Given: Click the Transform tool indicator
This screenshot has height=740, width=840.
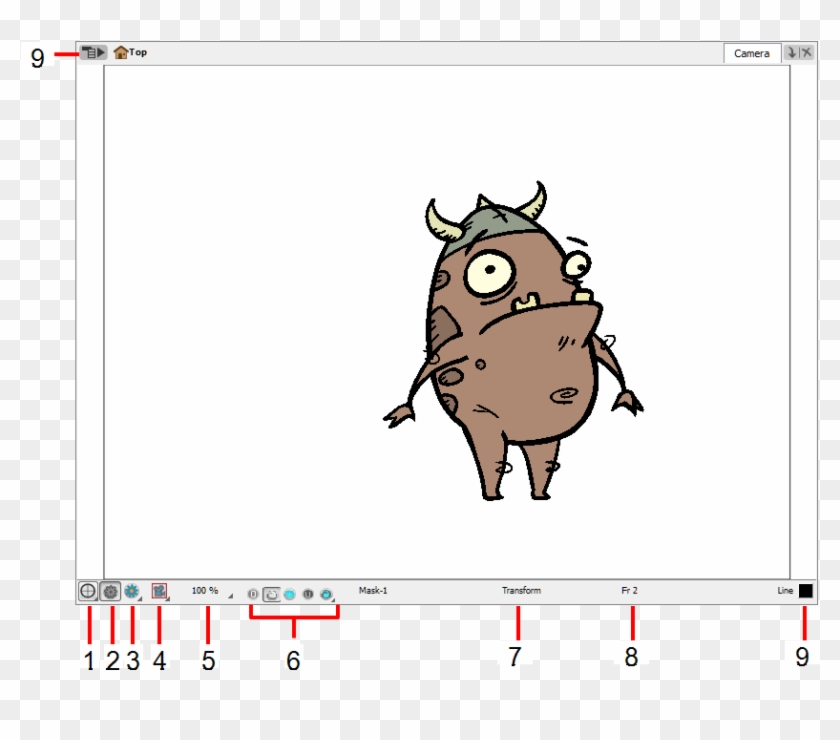Looking at the screenshot, I should (x=522, y=589).
